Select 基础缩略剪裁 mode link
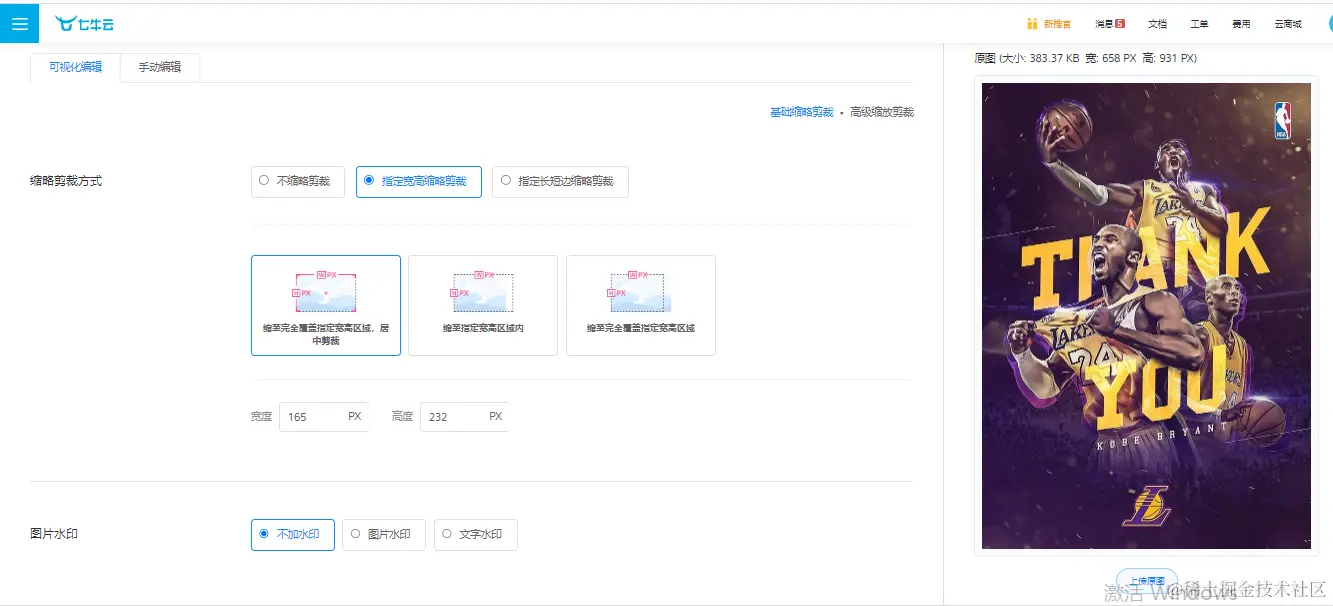Image resolution: width=1333 pixels, height=606 pixels. (801, 112)
